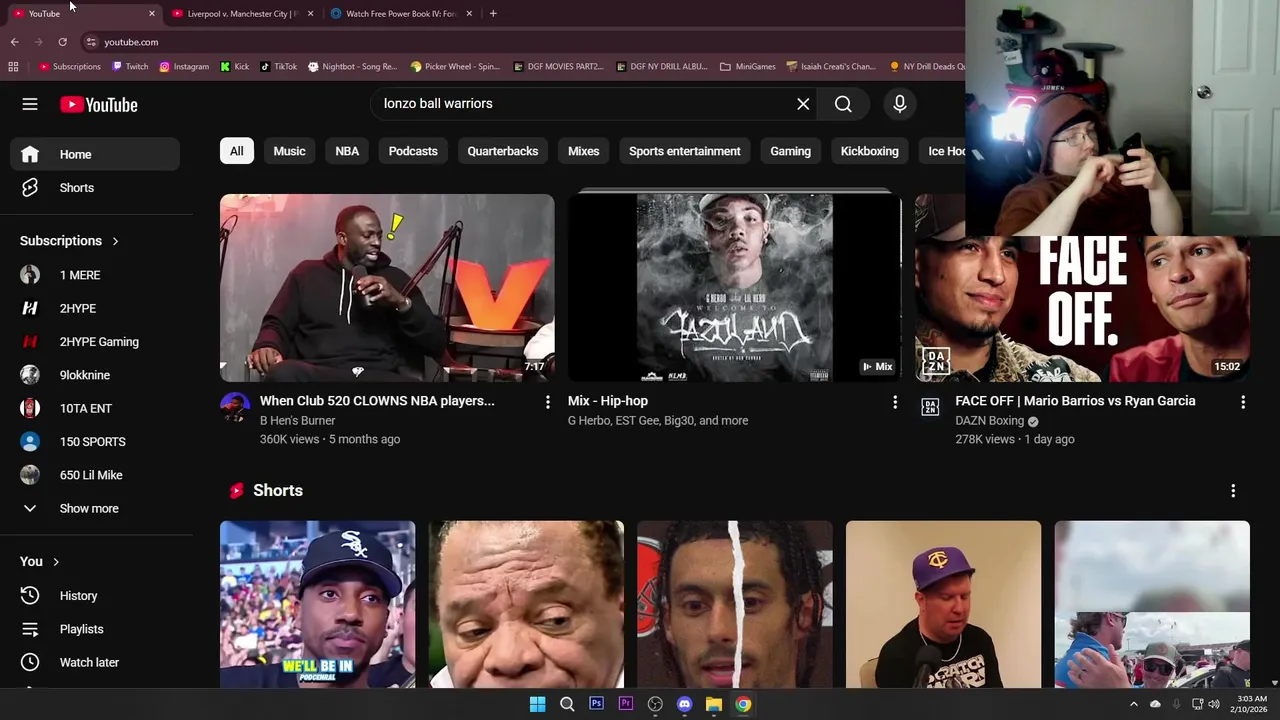Open the YouTube hamburger guide menu
The height and width of the screenshot is (720, 1280).
(x=30, y=104)
